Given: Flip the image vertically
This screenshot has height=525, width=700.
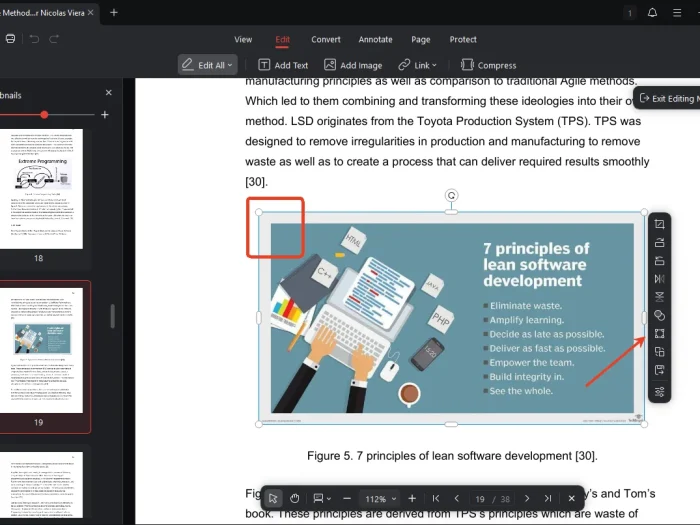Looking at the screenshot, I should coord(660,297).
